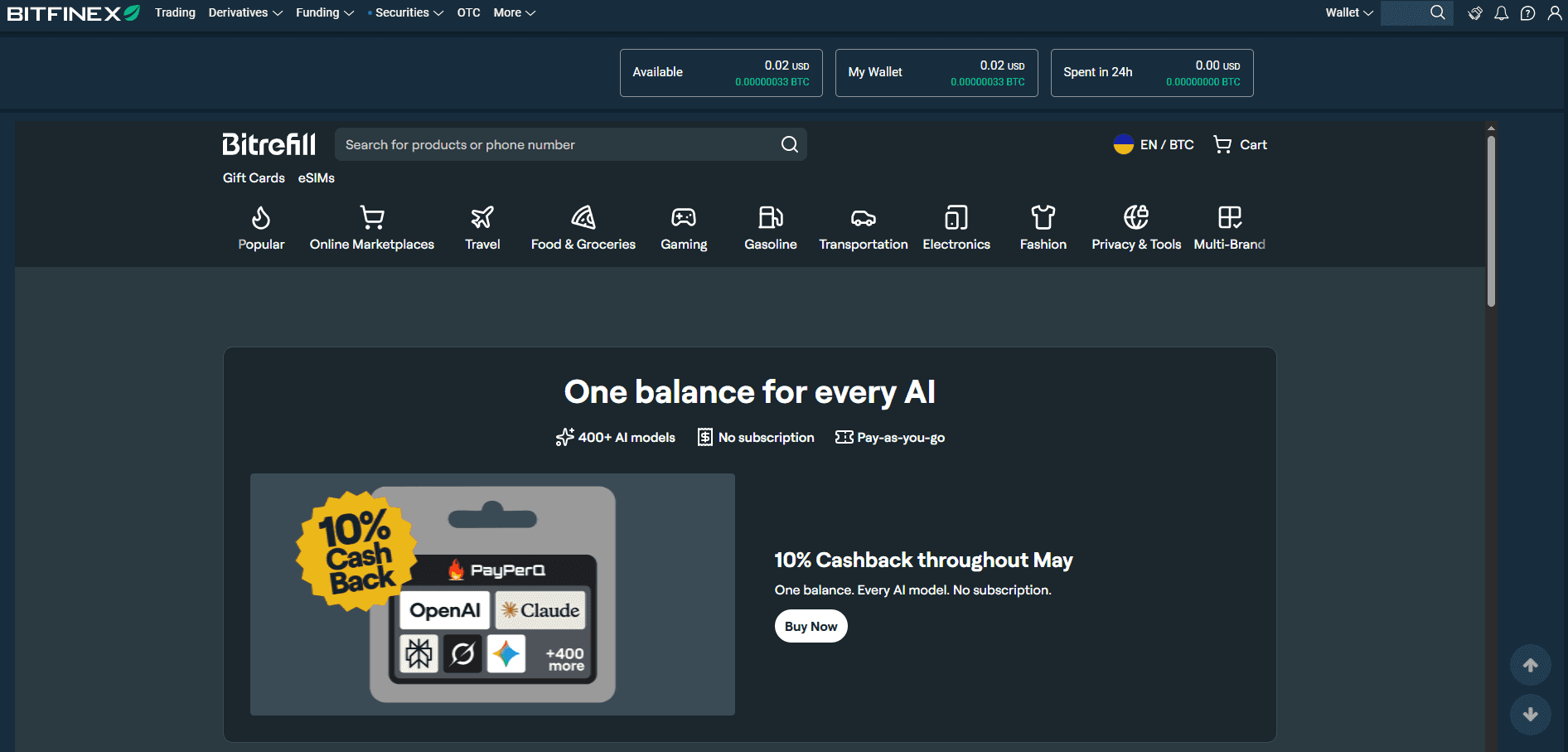Click the scrollbar up arrow
1568x752 pixels.
[x=1491, y=129]
